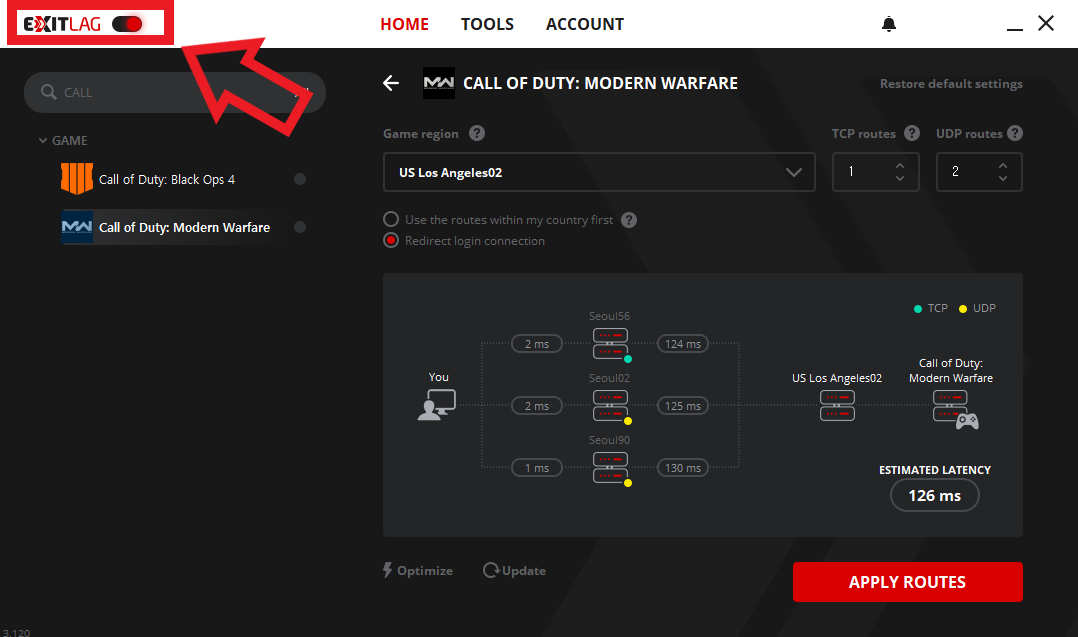The image size is (1078, 637).
Task: Click the Seoul56 server icon
Action: coord(610,344)
